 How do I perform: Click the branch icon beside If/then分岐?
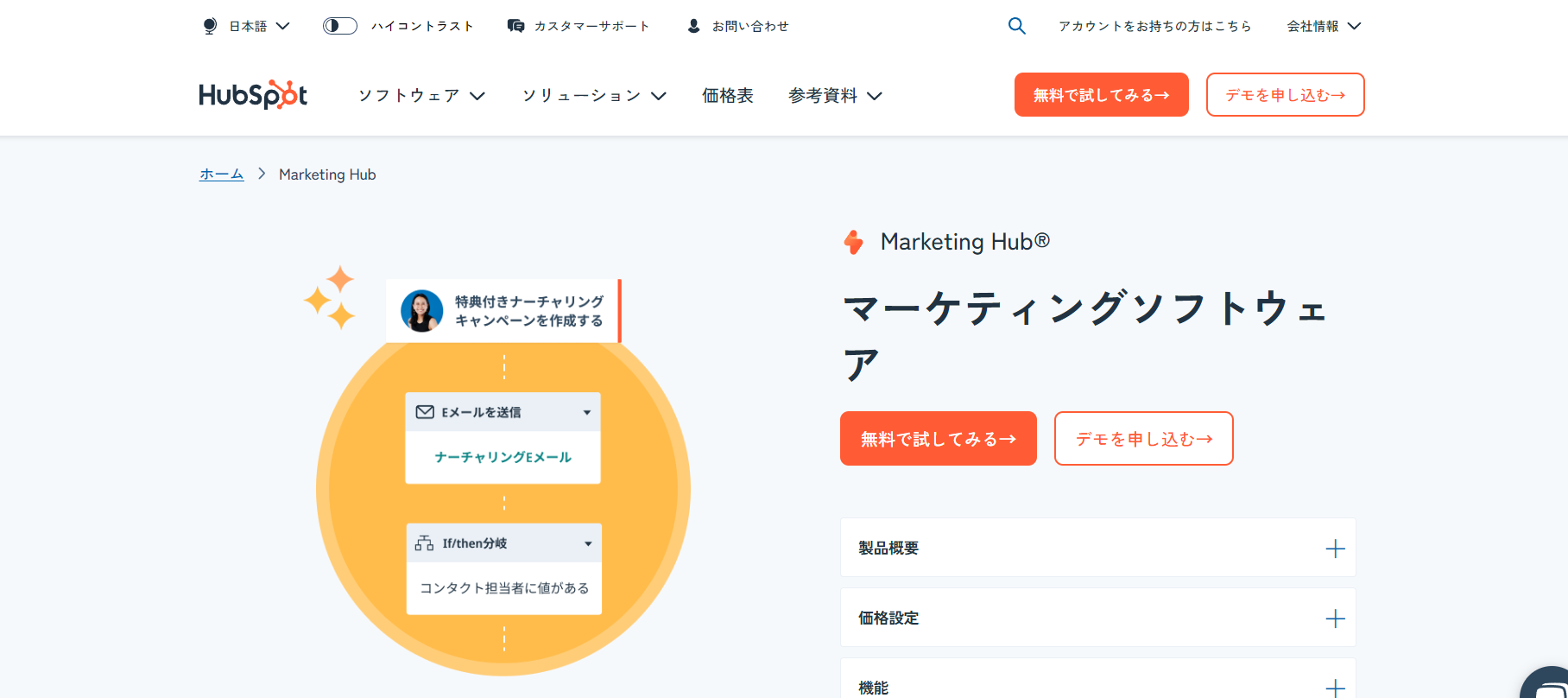pyautogui.click(x=424, y=543)
